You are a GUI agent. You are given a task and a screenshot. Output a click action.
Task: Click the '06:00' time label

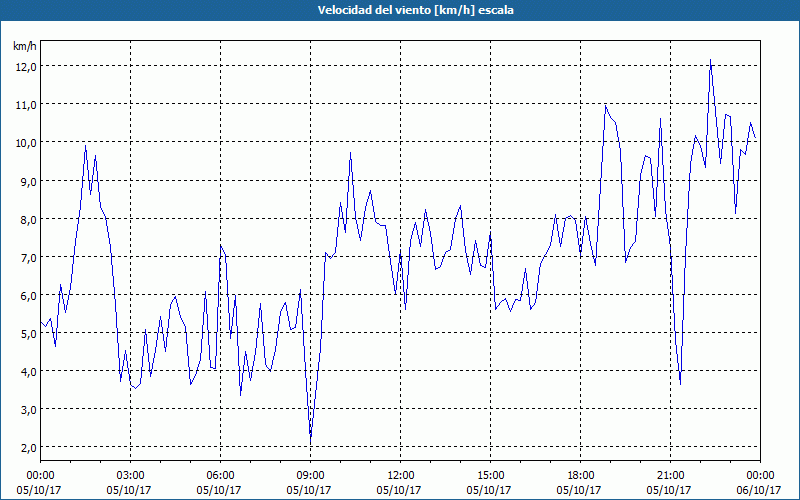coord(220,476)
